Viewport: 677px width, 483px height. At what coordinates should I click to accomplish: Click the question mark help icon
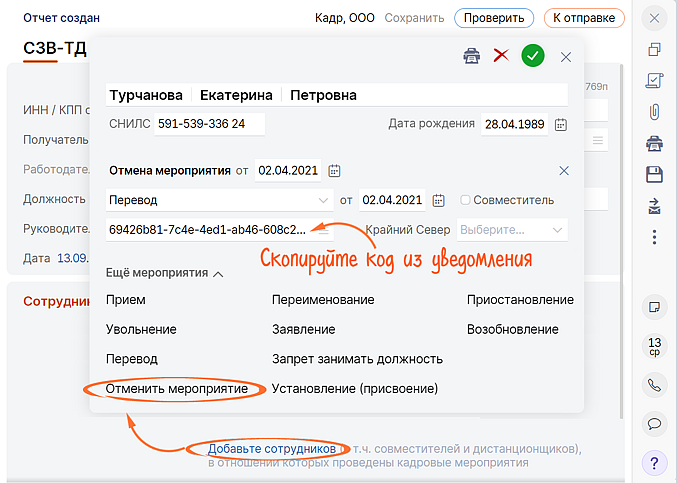[x=654, y=463]
